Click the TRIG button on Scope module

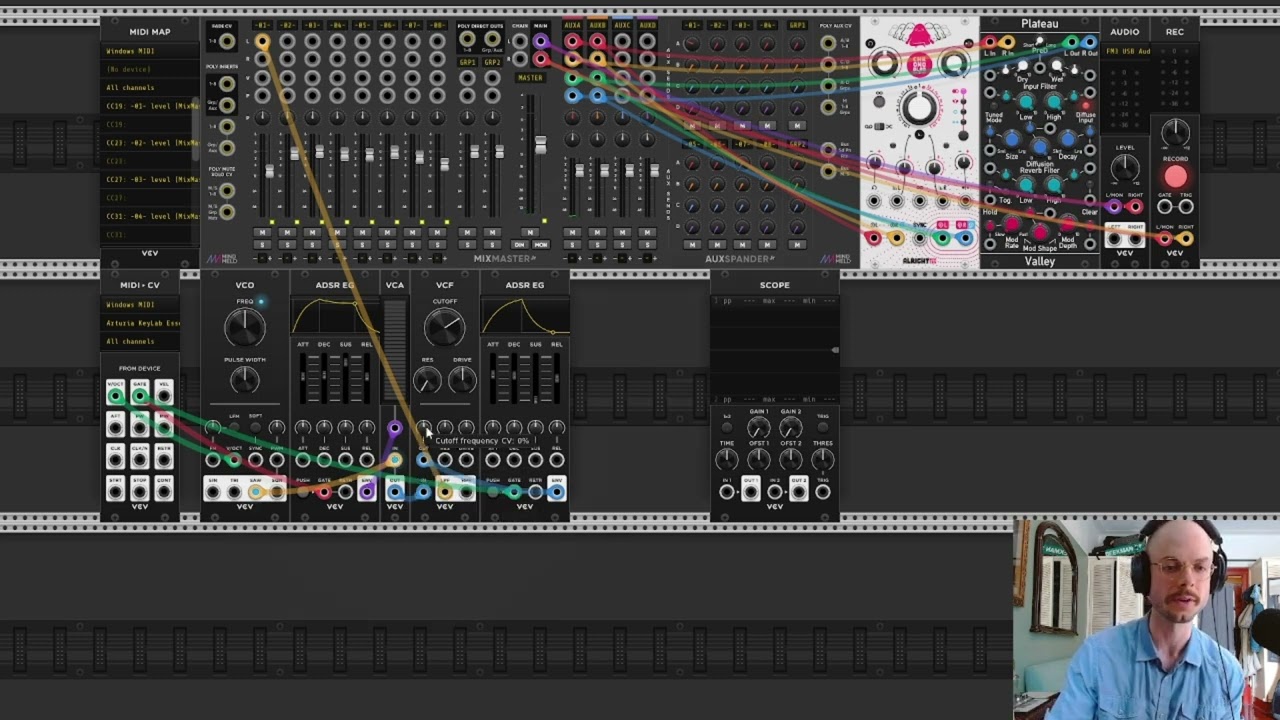point(823,427)
